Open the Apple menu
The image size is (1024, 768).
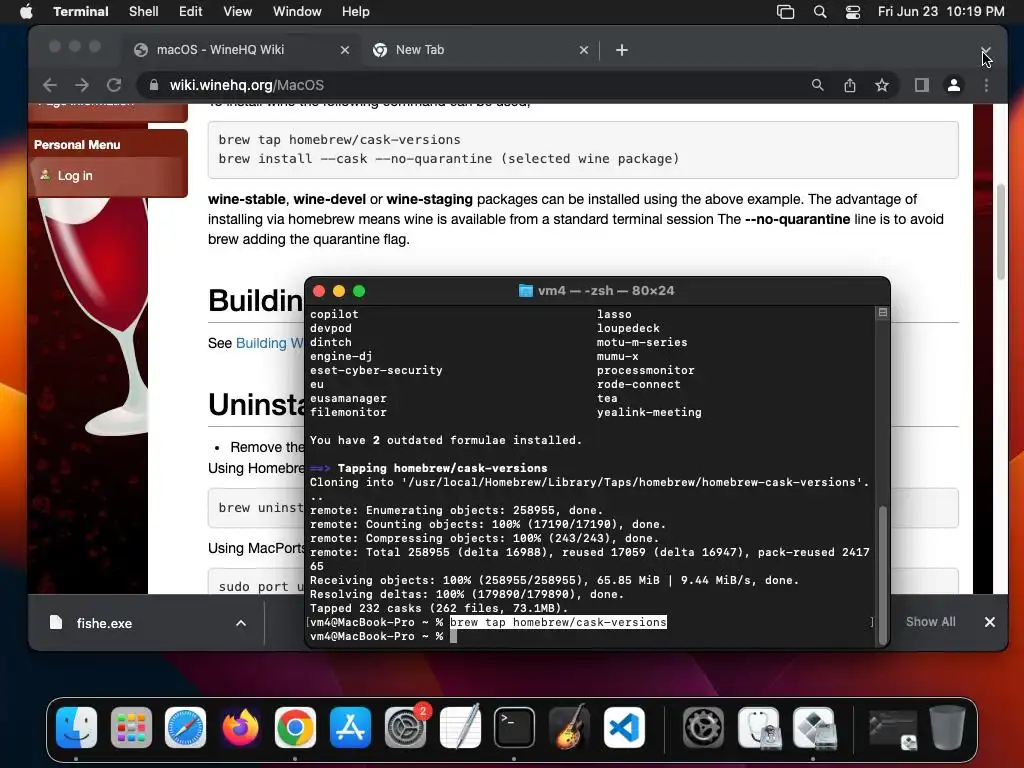coord(26,12)
